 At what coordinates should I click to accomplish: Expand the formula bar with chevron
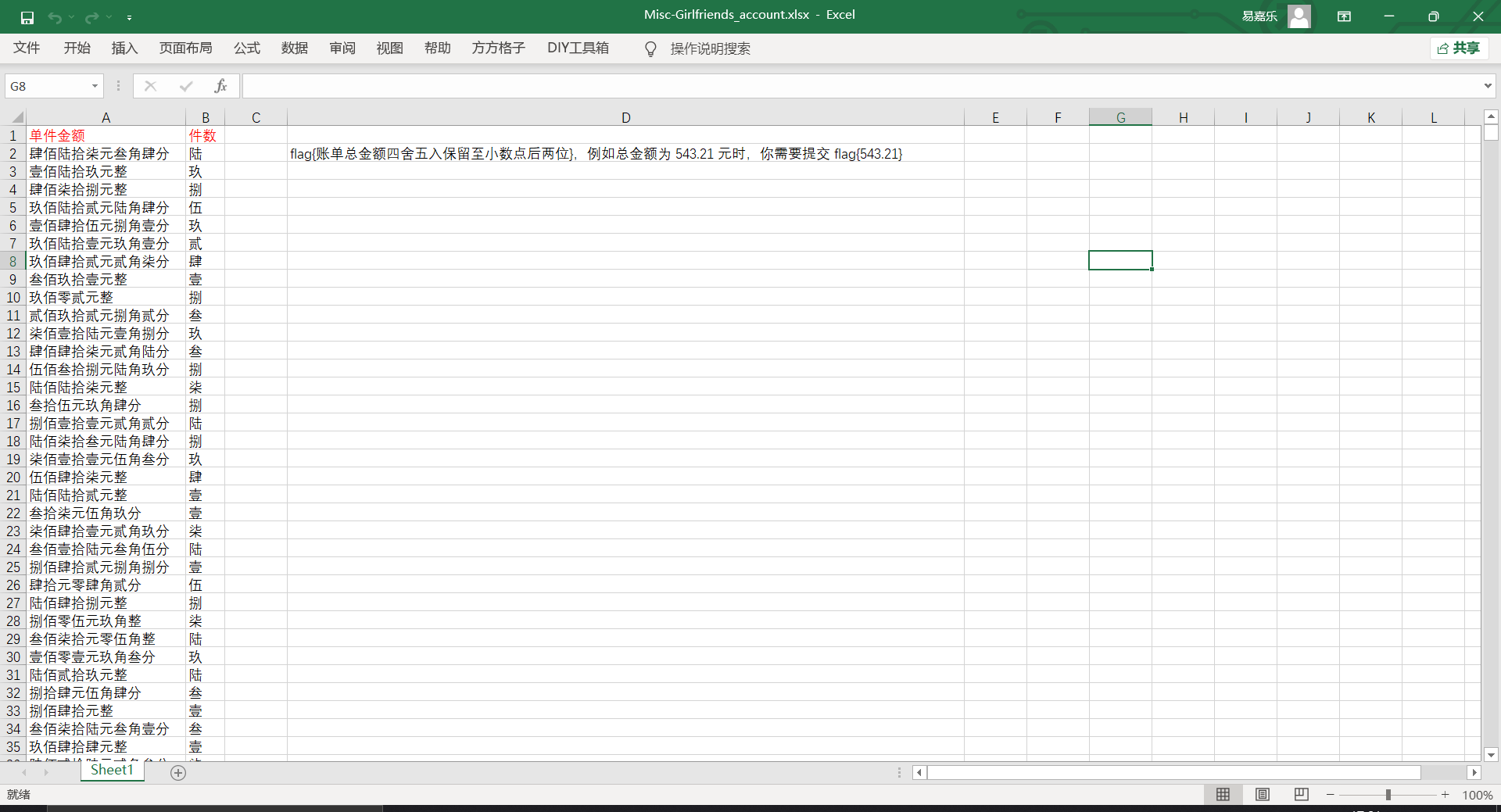point(1488,86)
